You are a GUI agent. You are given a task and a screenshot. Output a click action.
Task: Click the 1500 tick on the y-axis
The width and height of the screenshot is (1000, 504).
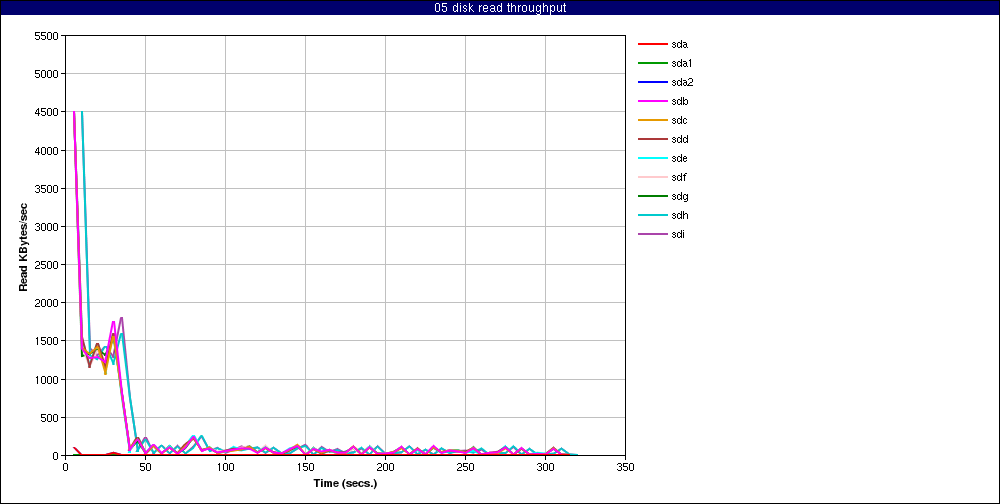point(47,342)
